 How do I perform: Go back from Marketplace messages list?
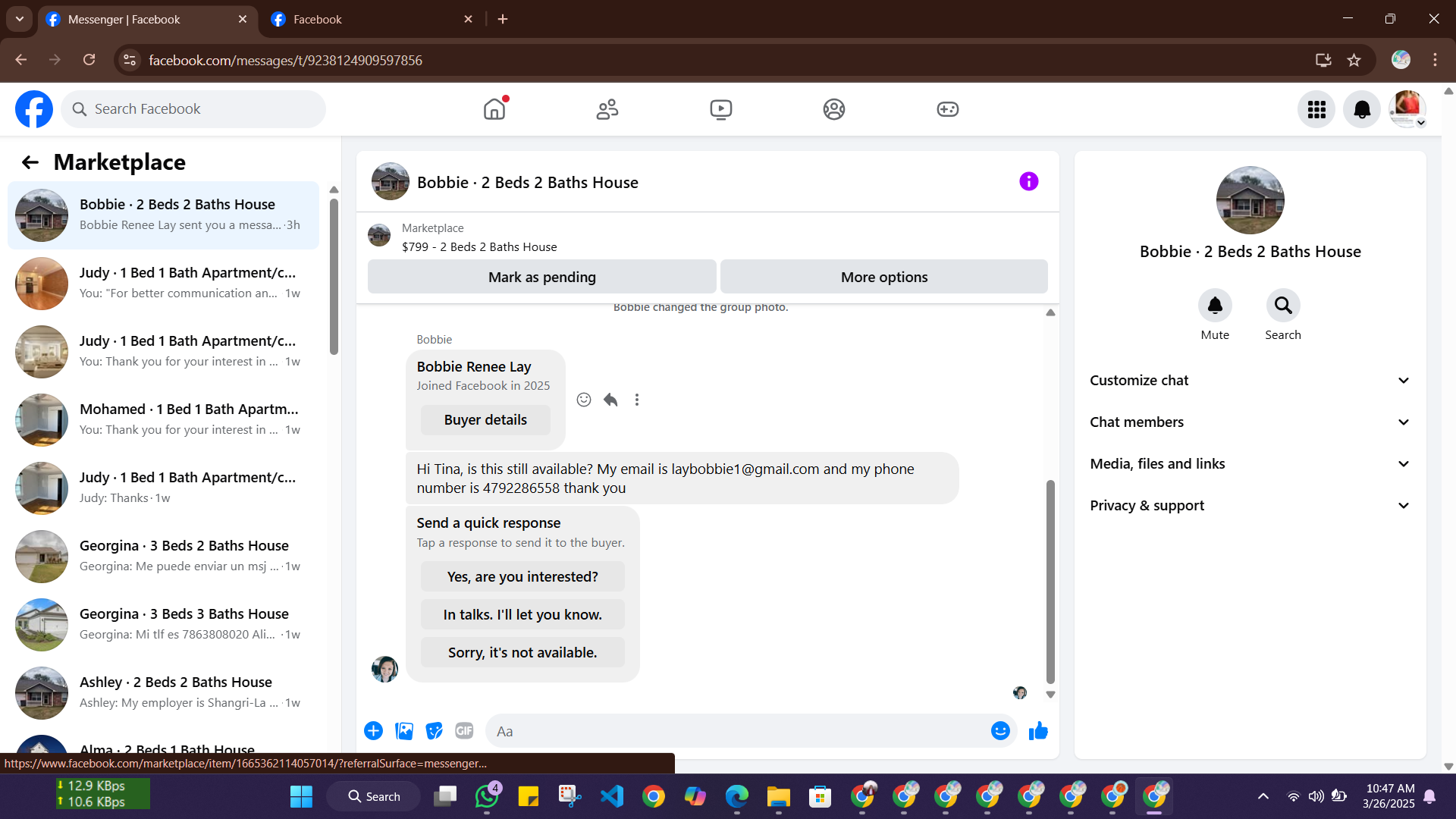30,162
